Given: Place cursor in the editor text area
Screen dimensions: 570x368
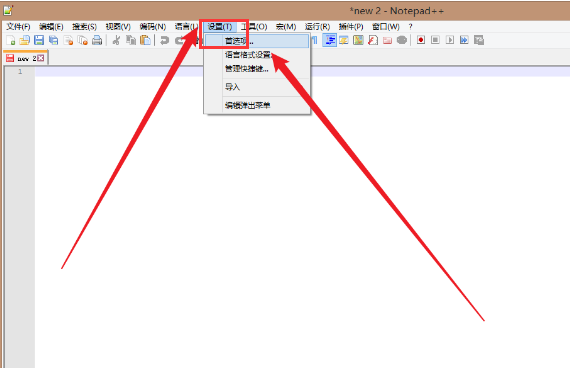Looking at the screenshot, I should 302,218.
